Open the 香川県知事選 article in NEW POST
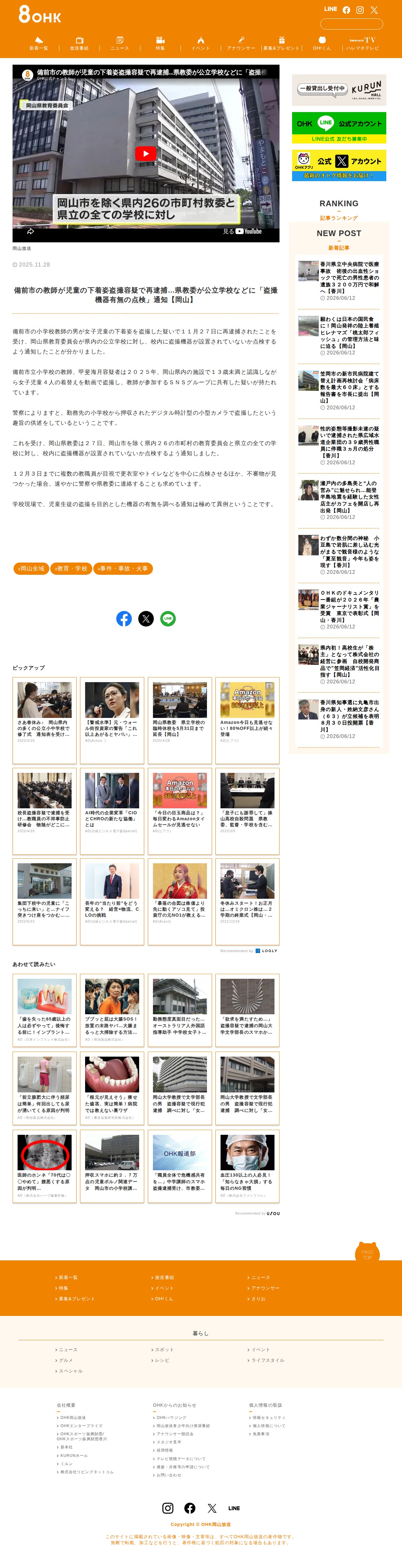 click(x=339, y=719)
